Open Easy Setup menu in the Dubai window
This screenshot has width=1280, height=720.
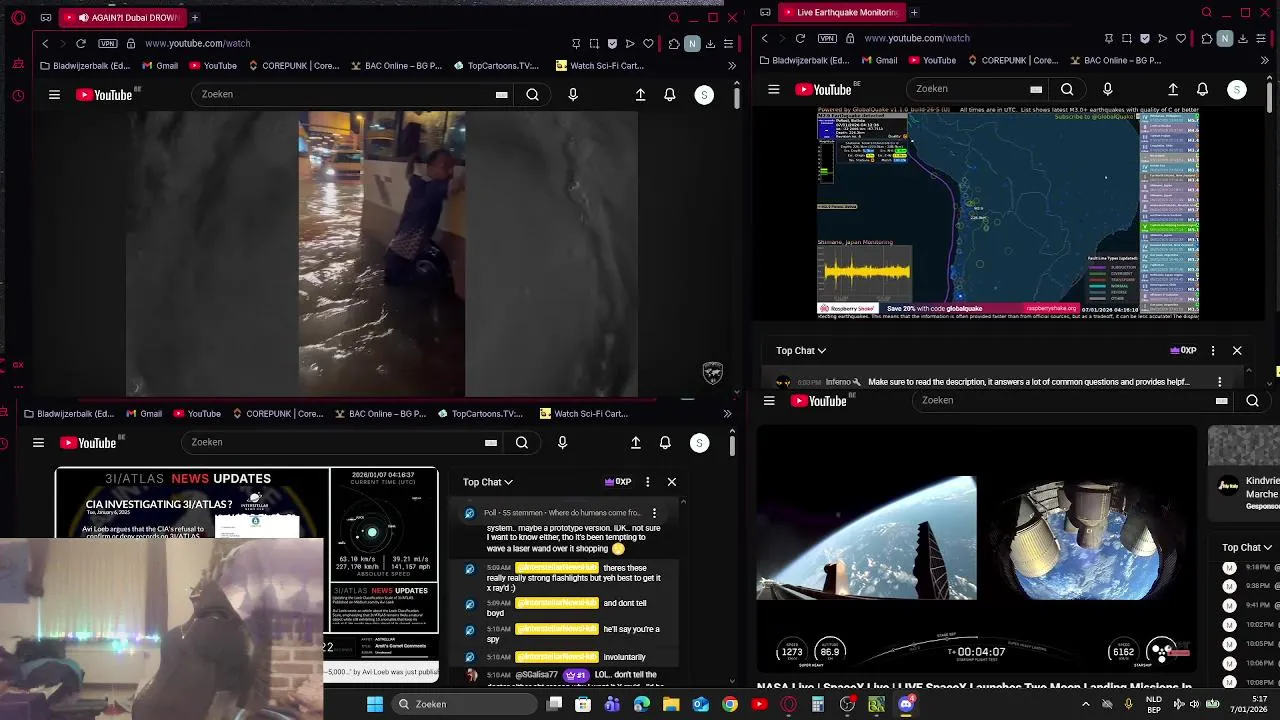[x=728, y=43]
